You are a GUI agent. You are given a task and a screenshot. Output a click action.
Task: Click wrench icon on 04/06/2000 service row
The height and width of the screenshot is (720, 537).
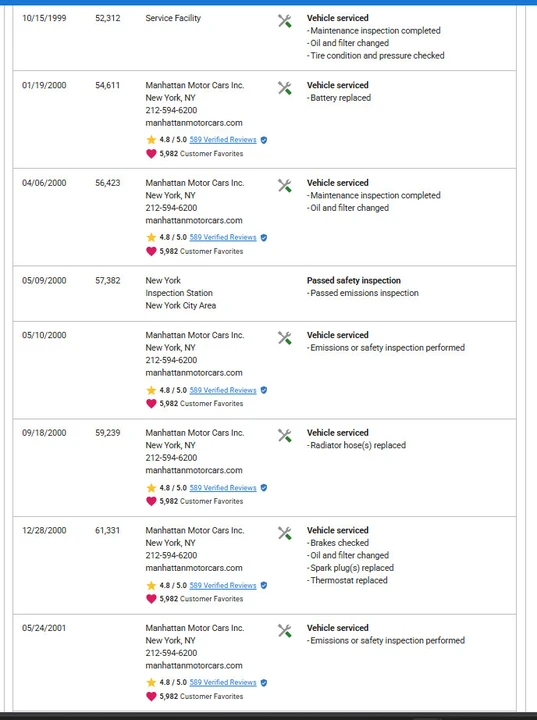284,186
